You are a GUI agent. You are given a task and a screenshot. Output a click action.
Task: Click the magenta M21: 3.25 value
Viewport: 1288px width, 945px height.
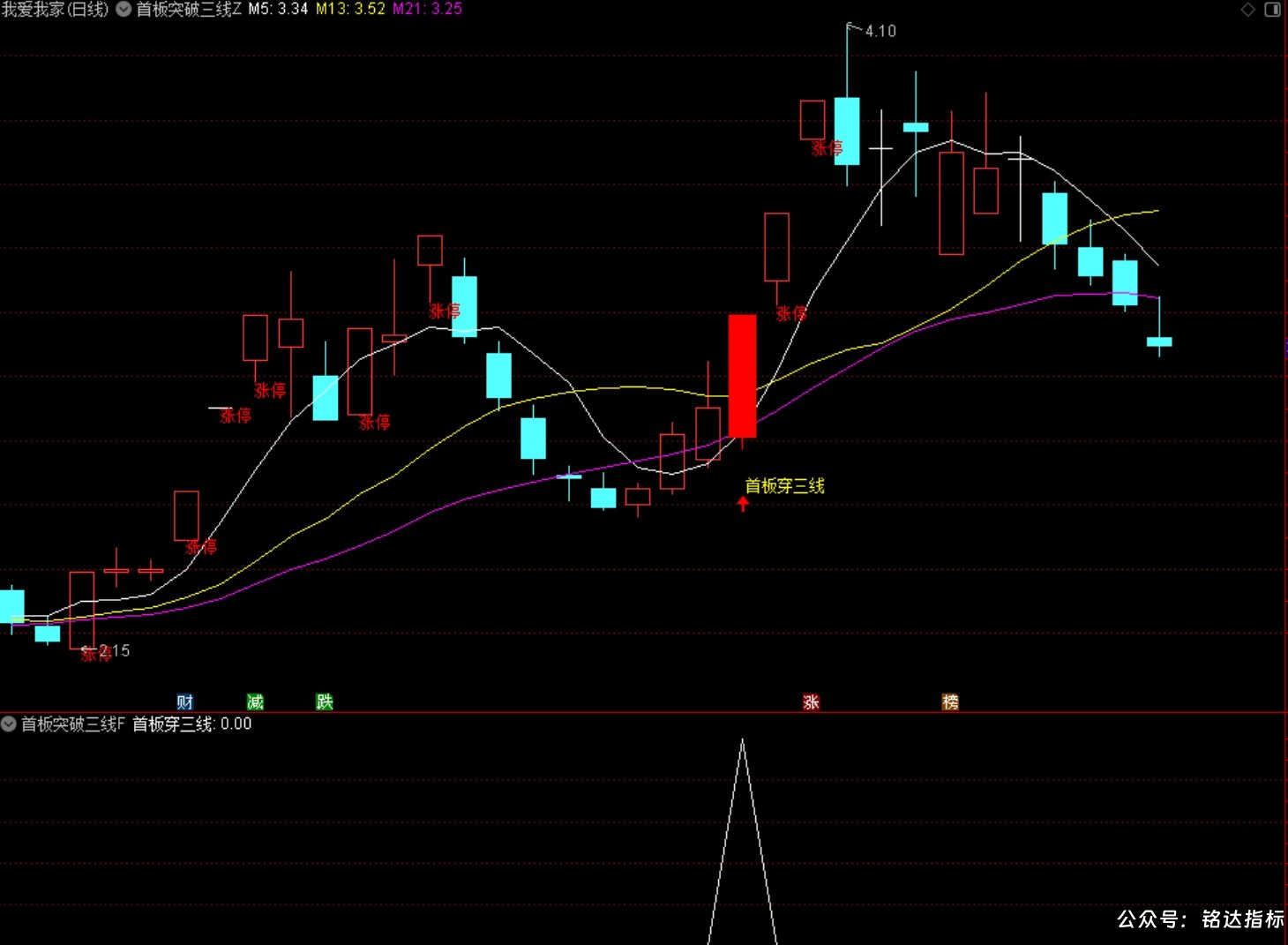427,9
